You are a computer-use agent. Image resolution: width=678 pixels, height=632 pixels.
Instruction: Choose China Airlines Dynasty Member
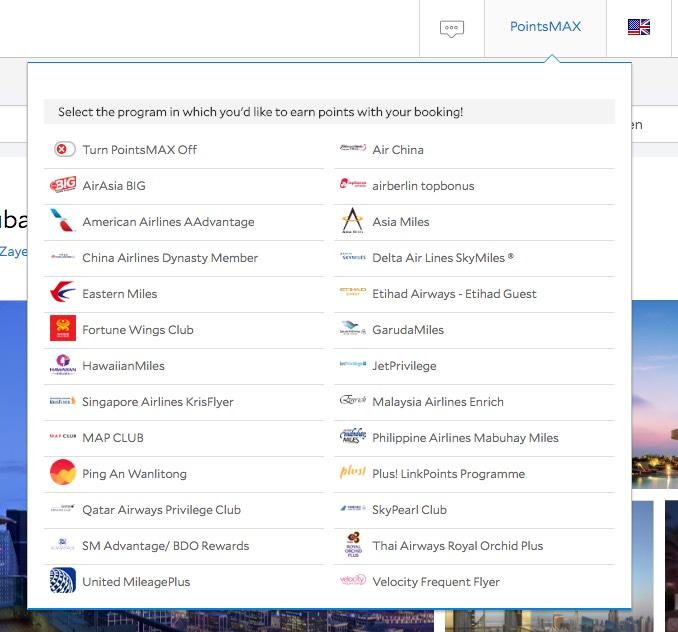[170, 258]
